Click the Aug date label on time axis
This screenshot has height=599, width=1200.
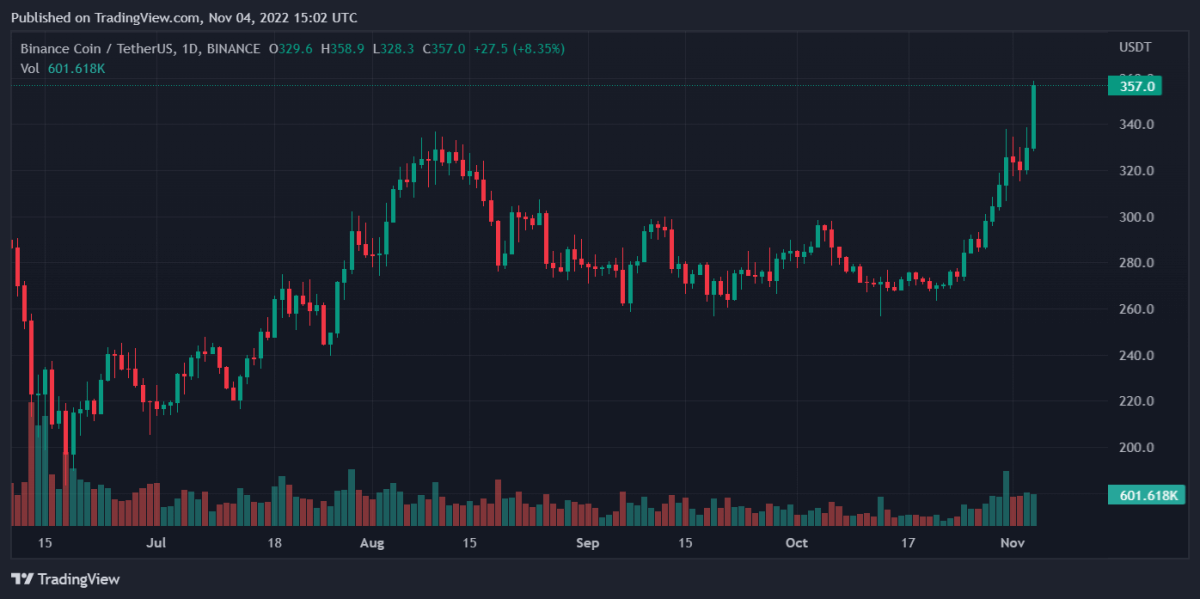[x=371, y=544]
